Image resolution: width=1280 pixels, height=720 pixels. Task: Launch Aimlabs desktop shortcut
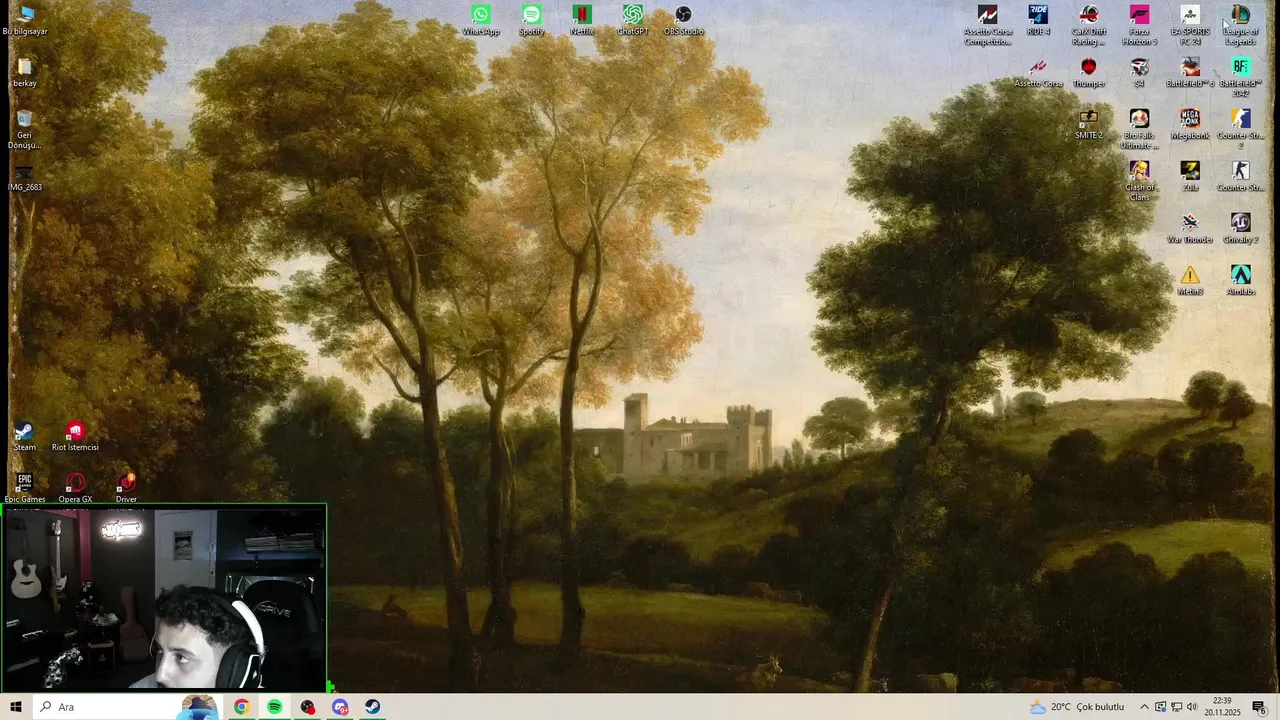coord(1240,281)
